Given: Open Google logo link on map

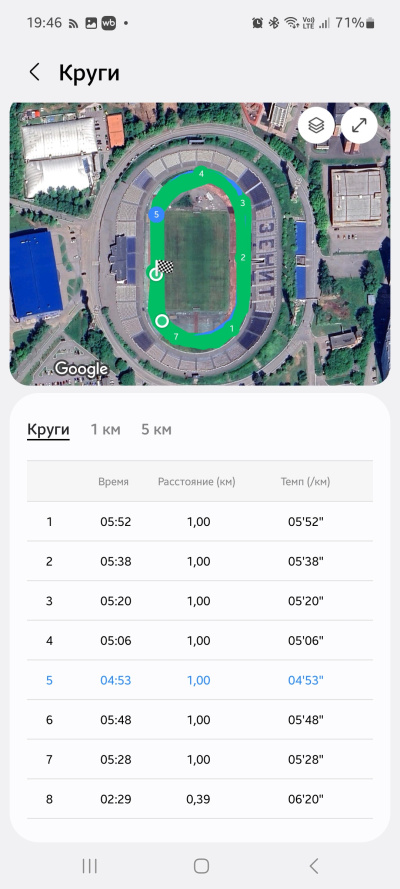Looking at the screenshot, I should pos(81,369).
